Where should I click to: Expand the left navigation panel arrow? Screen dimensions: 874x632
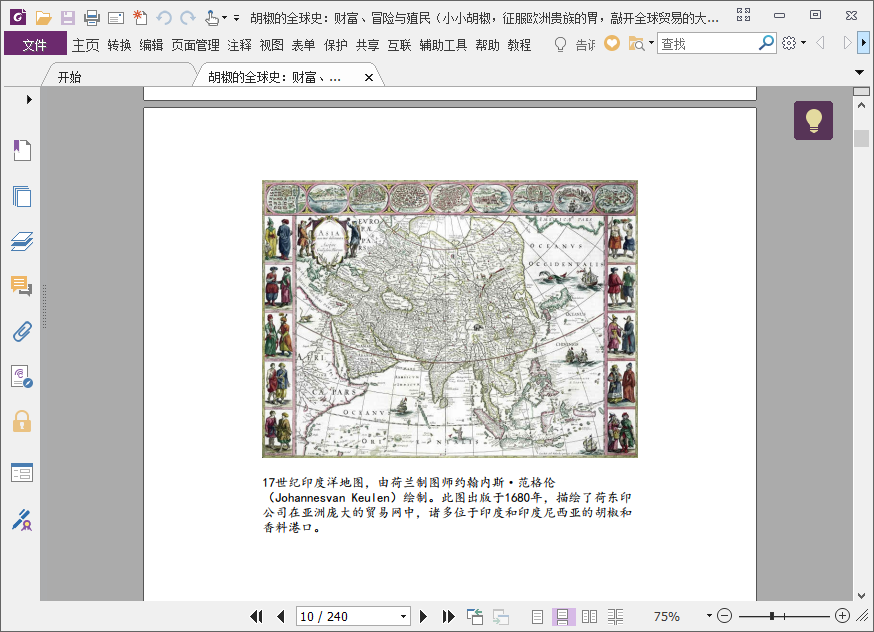coord(29,99)
